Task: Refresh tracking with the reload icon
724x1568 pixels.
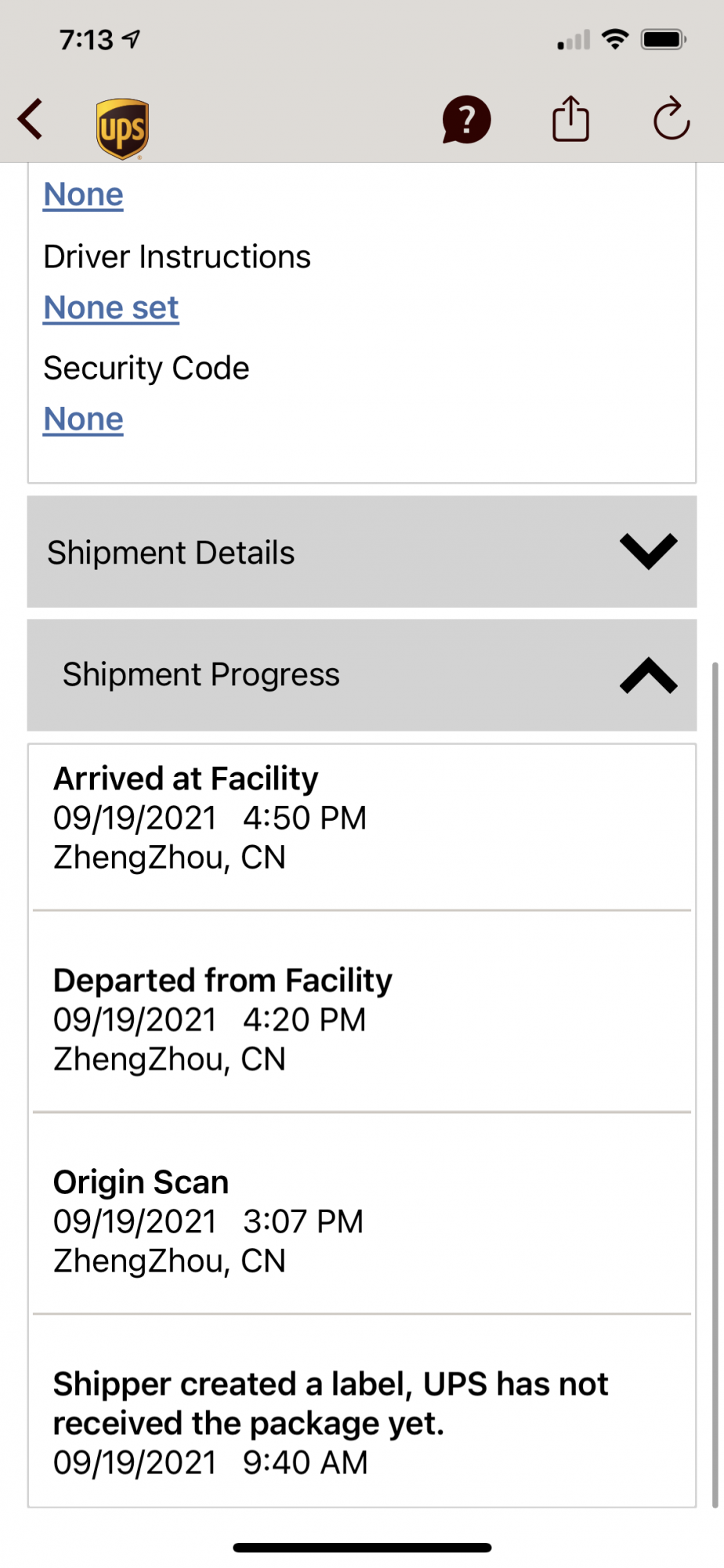Action: [x=672, y=119]
